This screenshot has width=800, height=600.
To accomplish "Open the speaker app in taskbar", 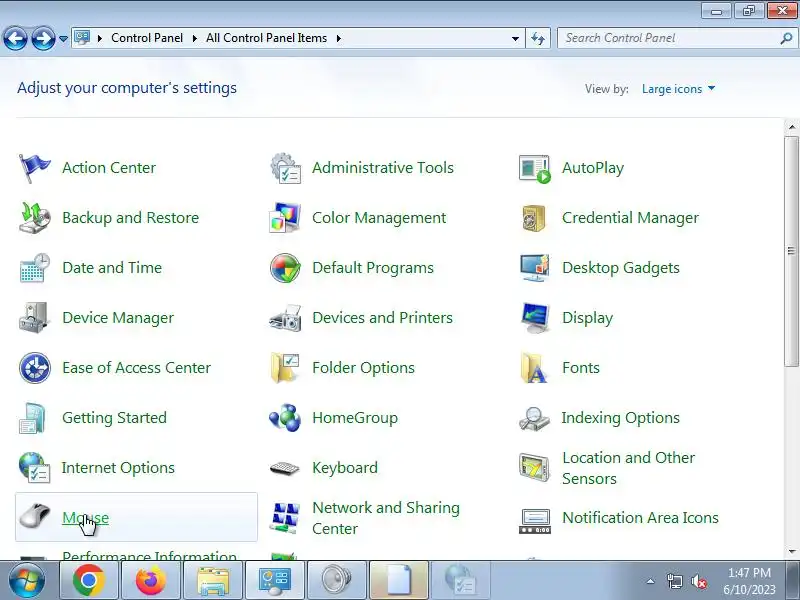I will point(337,581).
